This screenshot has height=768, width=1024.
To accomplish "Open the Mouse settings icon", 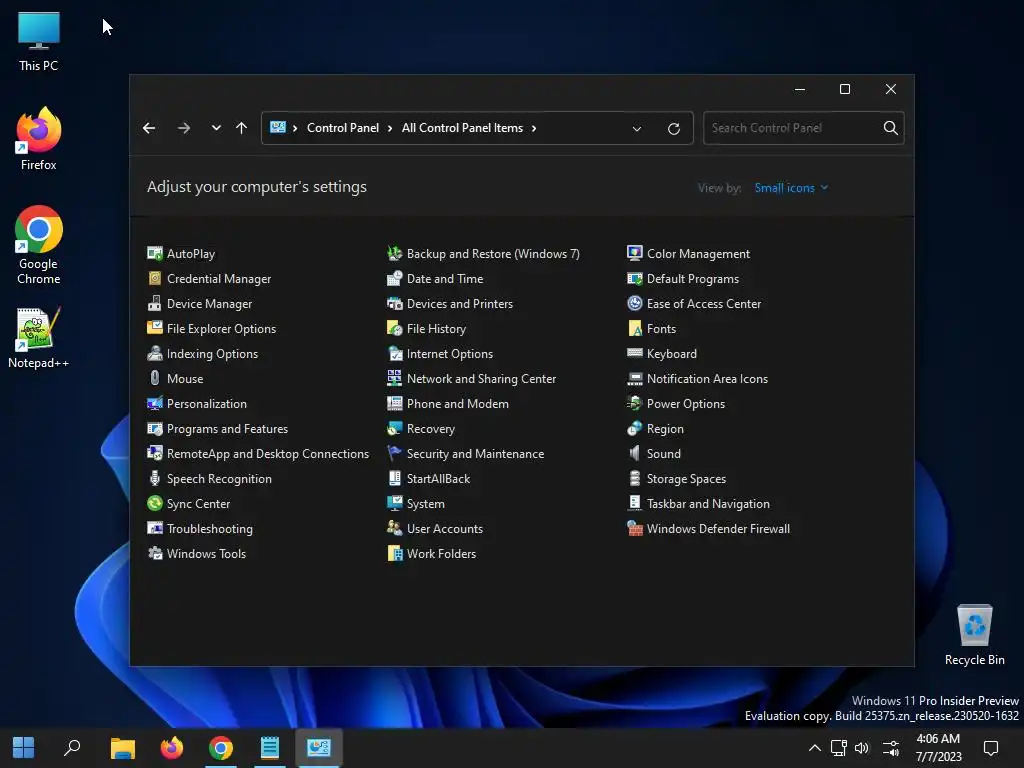I will [x=155, y=379].
